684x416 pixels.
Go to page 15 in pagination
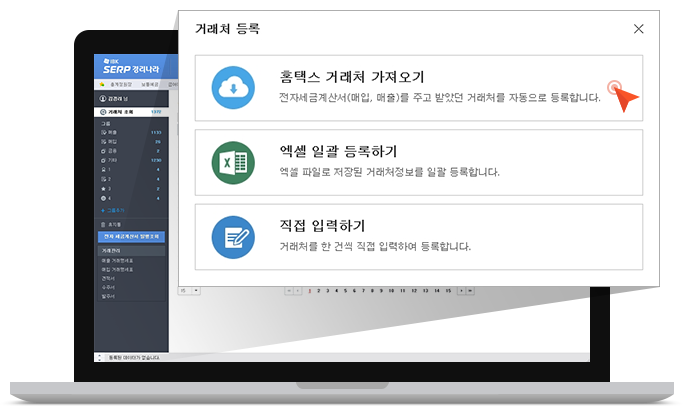pos(448,291)
